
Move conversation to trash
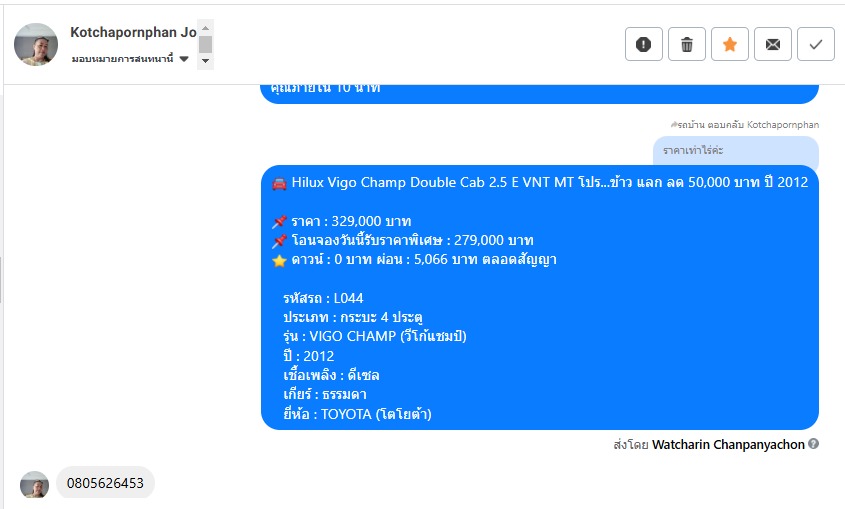pos(687,44)
